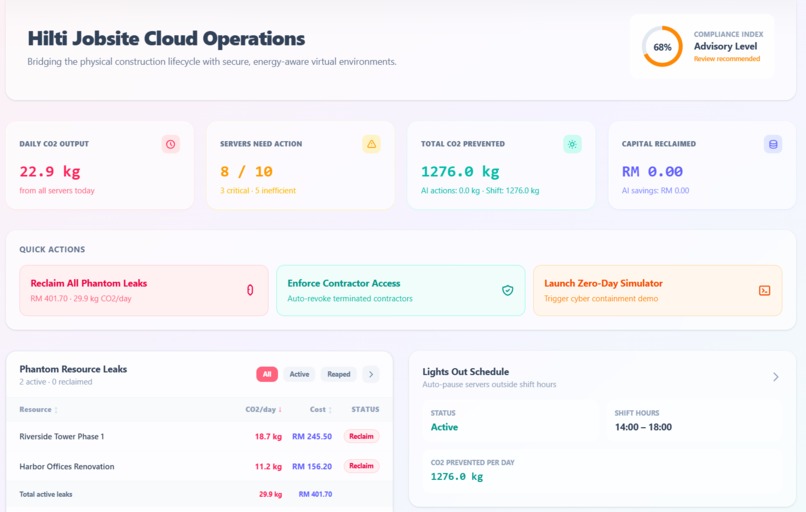This screenshot has width=806, height=512.
Task: Select the Reaped filter in Phantom Resource Leaks
Action: (339, 374)
